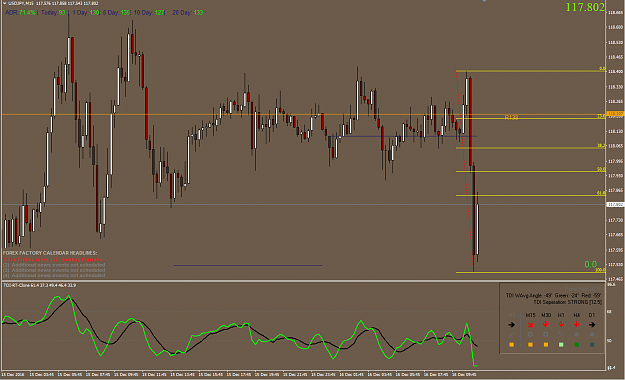This screenshot has height=380, width=625.
Task: Click news line (4) Additional news events
Action: click(54, 275)
